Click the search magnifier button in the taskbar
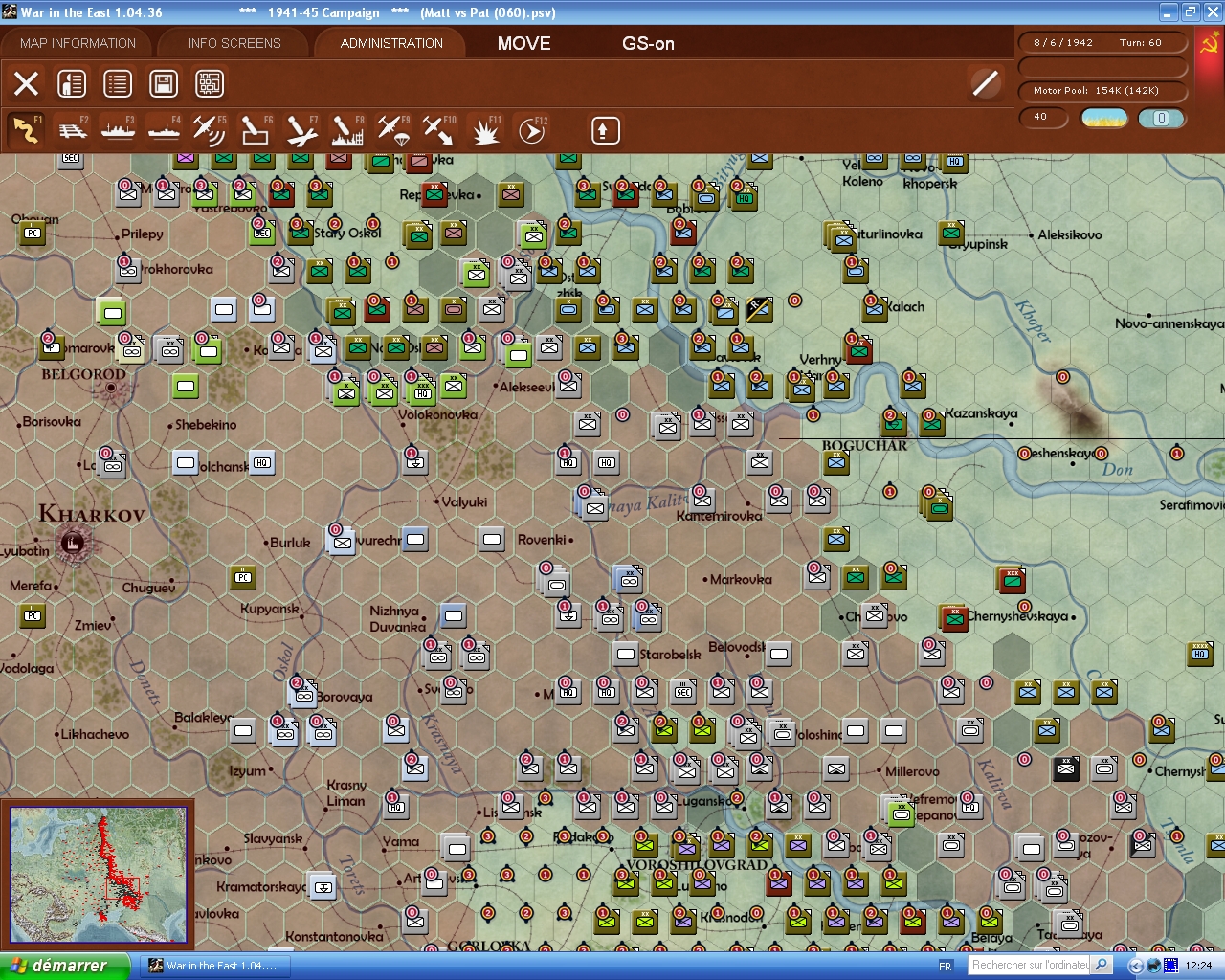The image size is (1225, 980). [1102, 966]
